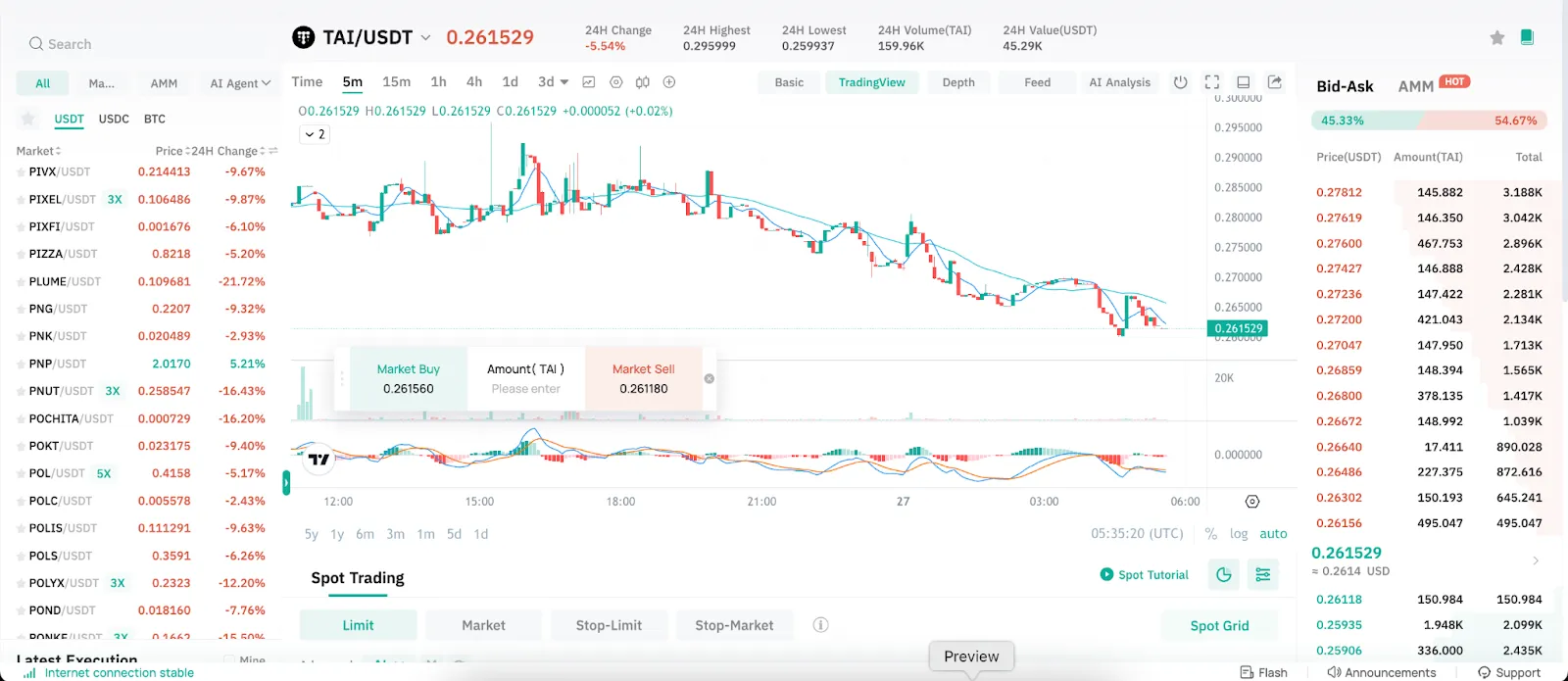Favorite the PLUME/USDT row star
Screen dimensions: 1568x681
pyautogui.click(x=21, y=281)
